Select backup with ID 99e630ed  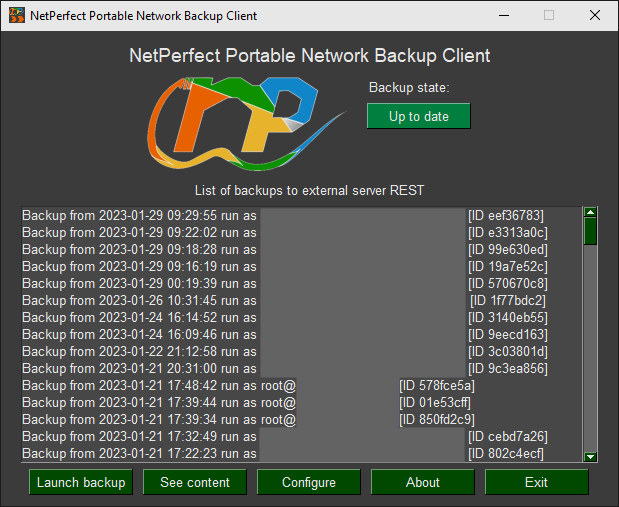[x=300, y=249]
